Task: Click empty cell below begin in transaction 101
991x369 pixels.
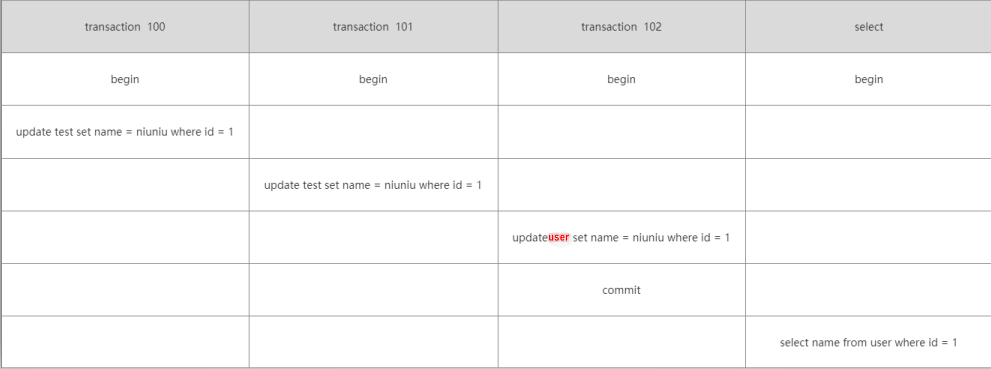Action: click(374, 132)
